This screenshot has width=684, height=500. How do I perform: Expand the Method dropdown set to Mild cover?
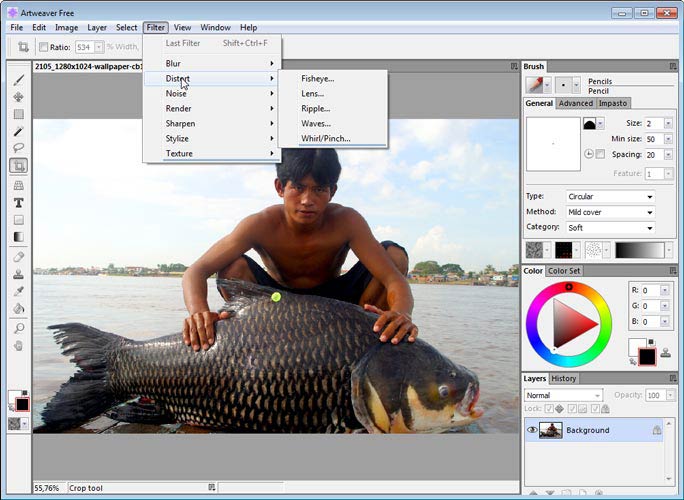(x=610, y=212)
